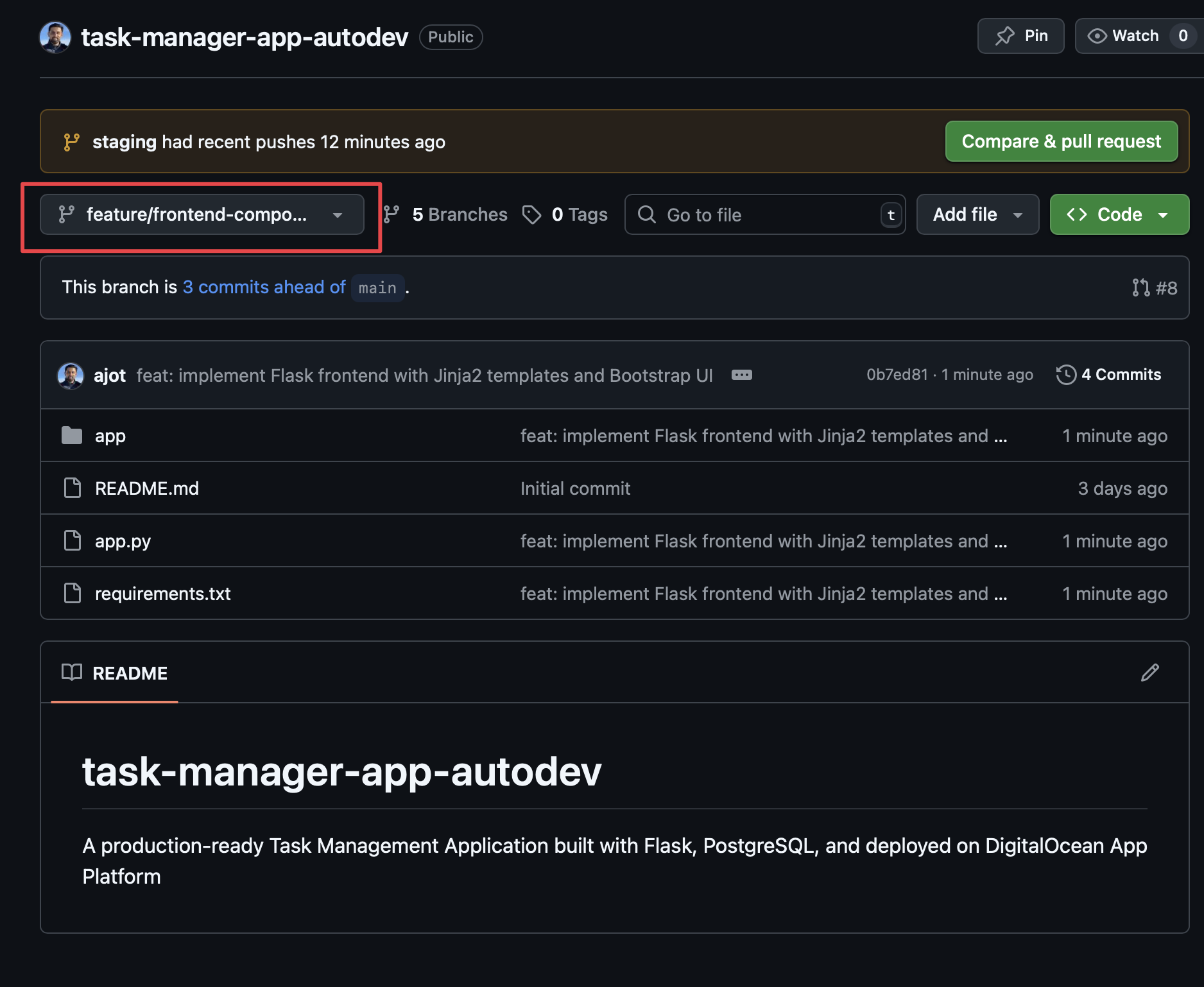Open the 0 Tags link

580,214
